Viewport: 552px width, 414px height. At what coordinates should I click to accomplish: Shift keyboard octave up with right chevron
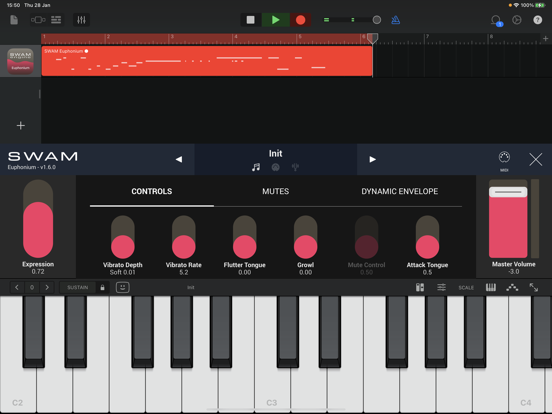pos(47,288)
